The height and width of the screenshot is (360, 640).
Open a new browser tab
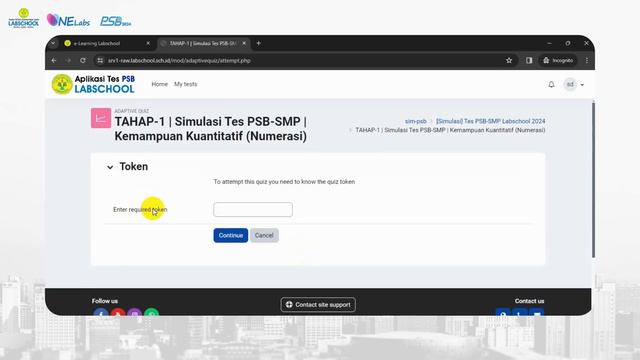[x=258, y=43]
